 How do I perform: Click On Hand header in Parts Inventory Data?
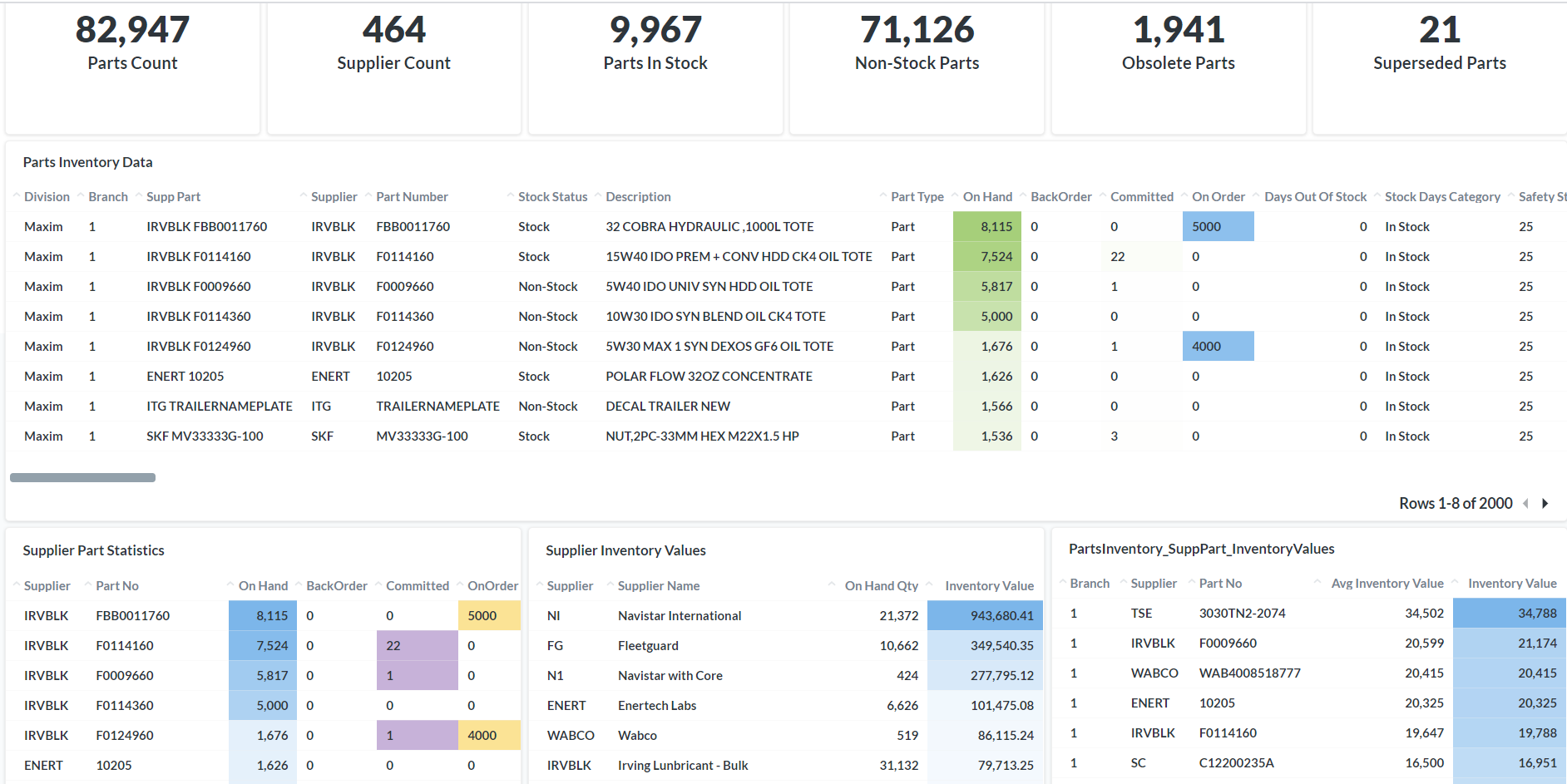point(987,197)
